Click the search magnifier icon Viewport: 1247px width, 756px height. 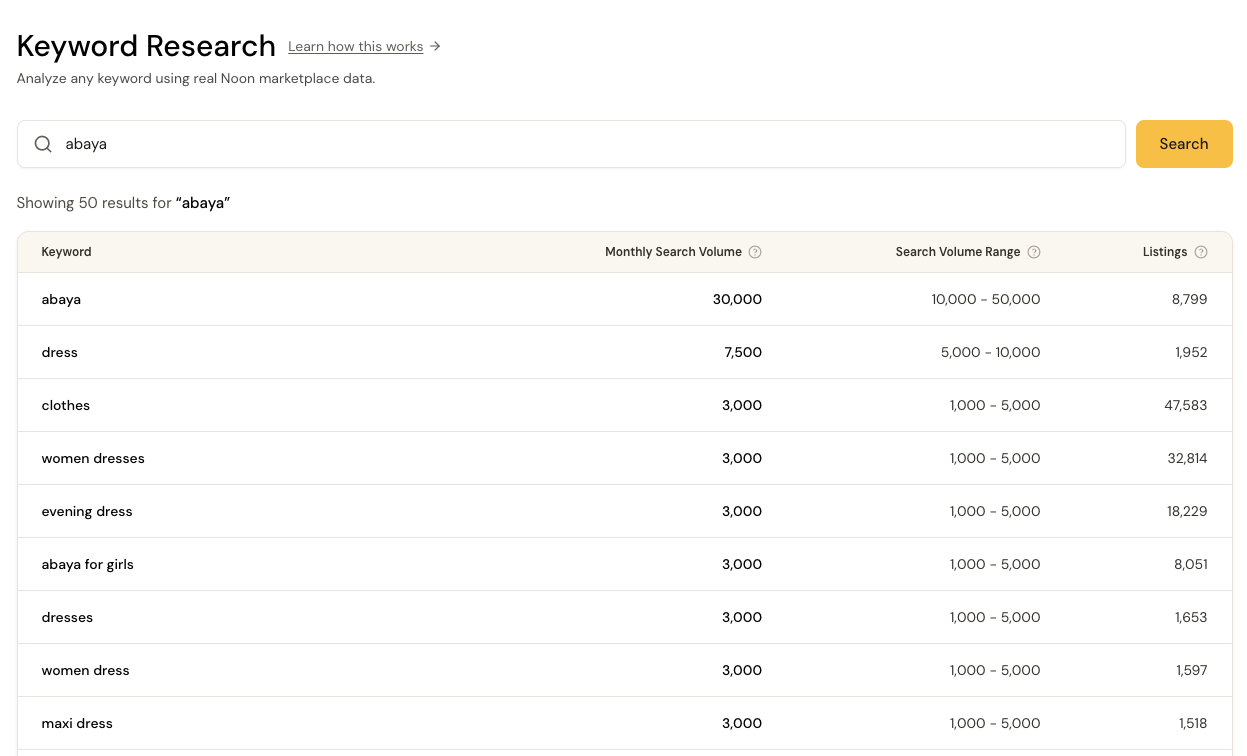pyautogui.click(x=43, y=144)
